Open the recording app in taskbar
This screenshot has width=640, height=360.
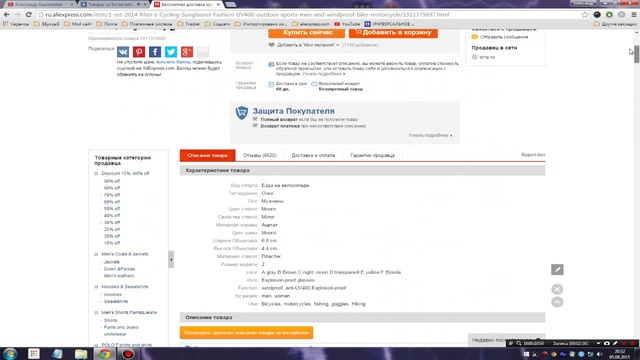click(x=128, y=353)
